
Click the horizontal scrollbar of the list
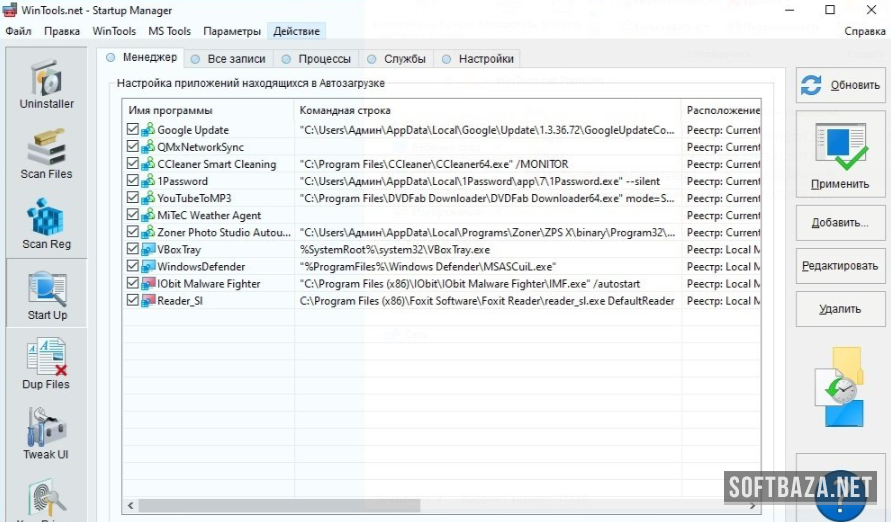(440, 506)
